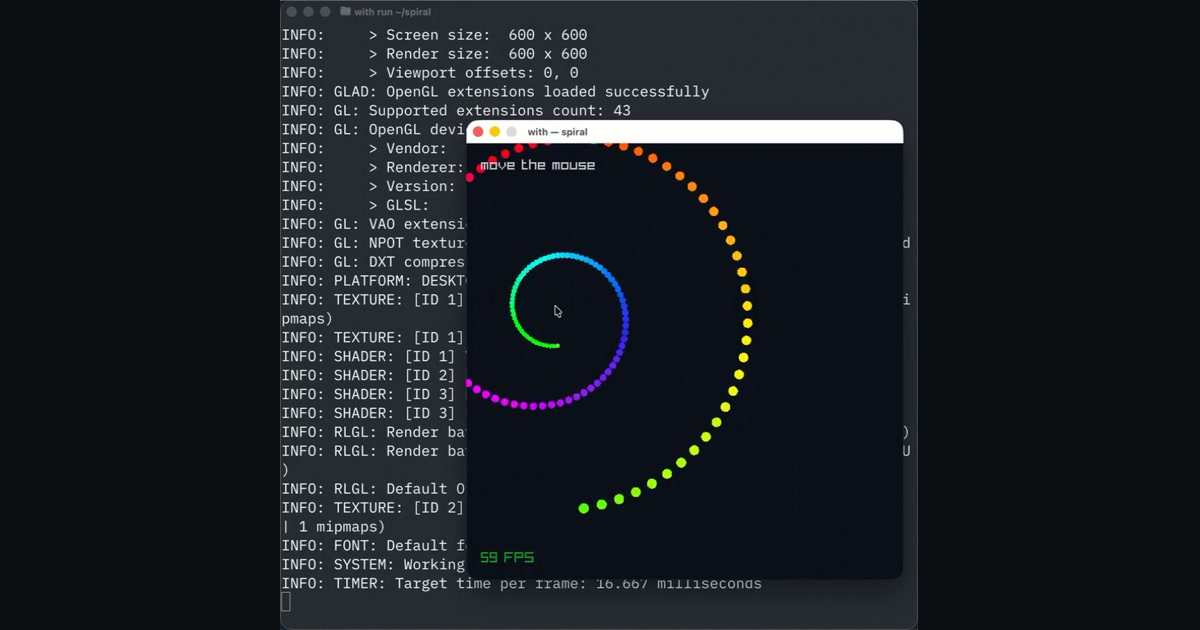Click the 'RLGL: Default' log line
Image resolution: width=1200 pixels, height=630 pixels.
click(x=373, y=488)
